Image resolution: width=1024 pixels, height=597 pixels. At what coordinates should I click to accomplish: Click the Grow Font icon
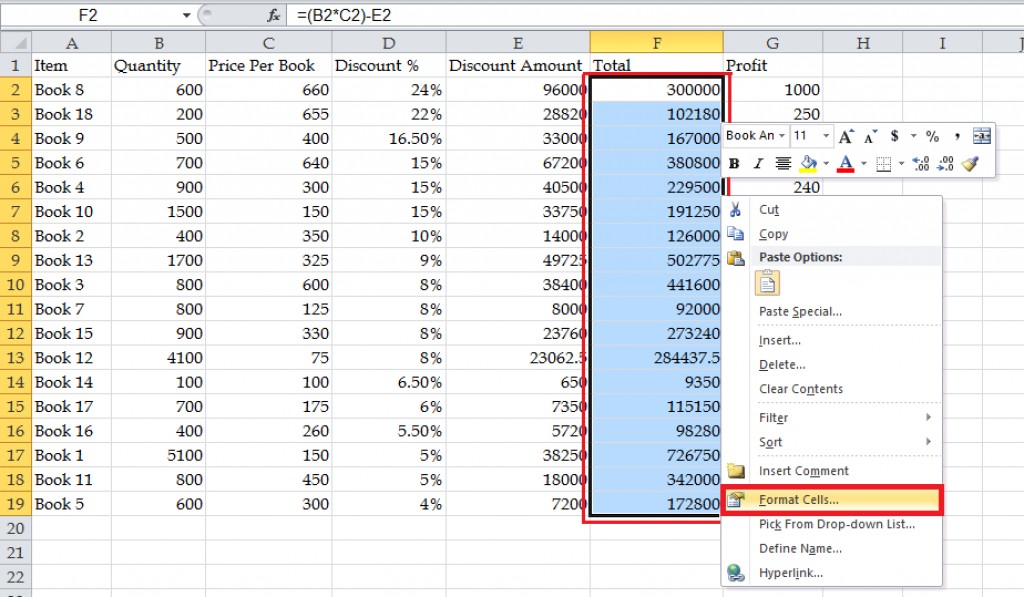pos(846,135)
